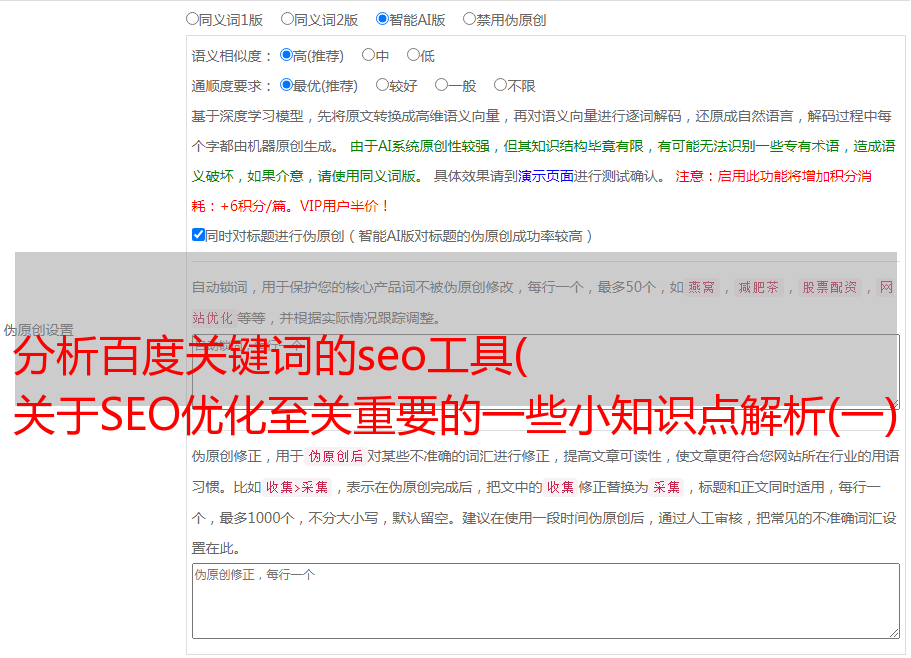Click the 伪原创后 highlighted tag
Viewport: 911px width, 658px height.
click(336, 456)
